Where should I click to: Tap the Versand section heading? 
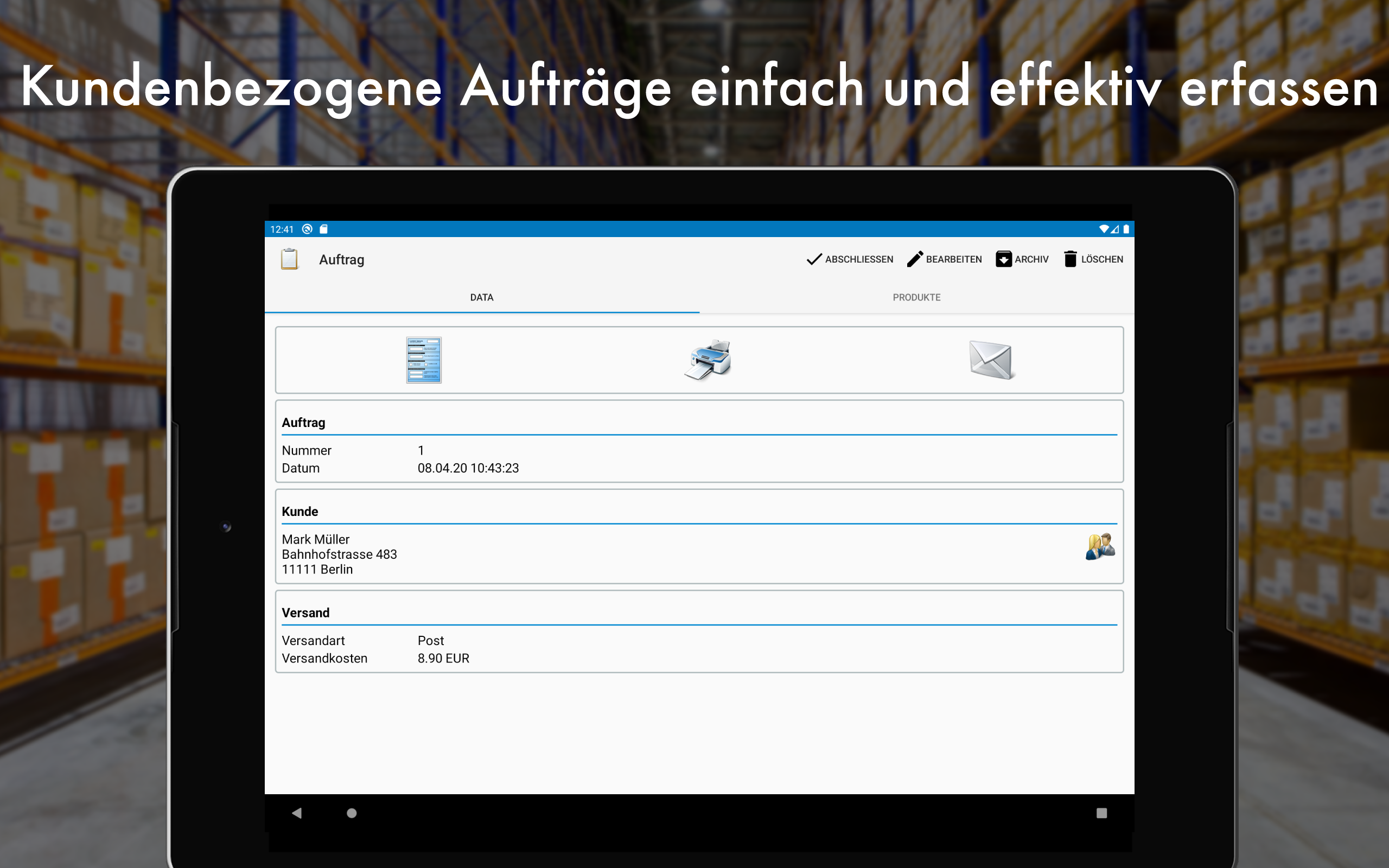pos(306,612)
